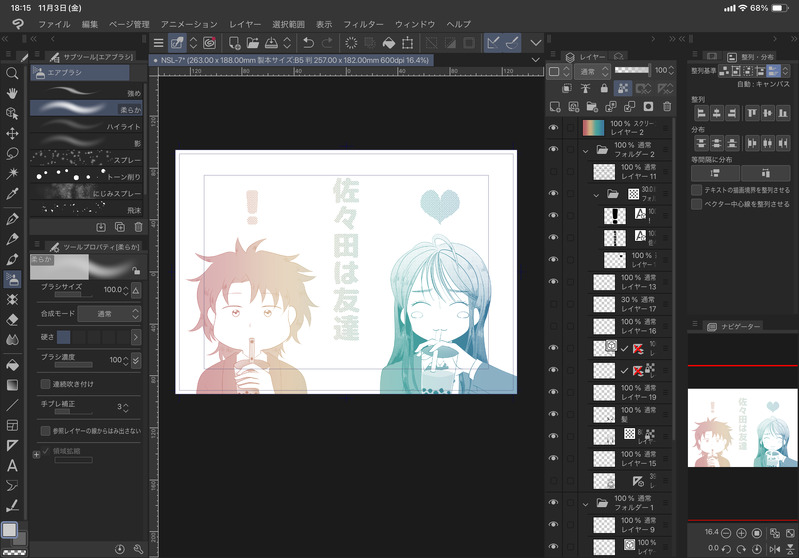Hide the レイヤー 13 layer

click(x=553, y=282)
